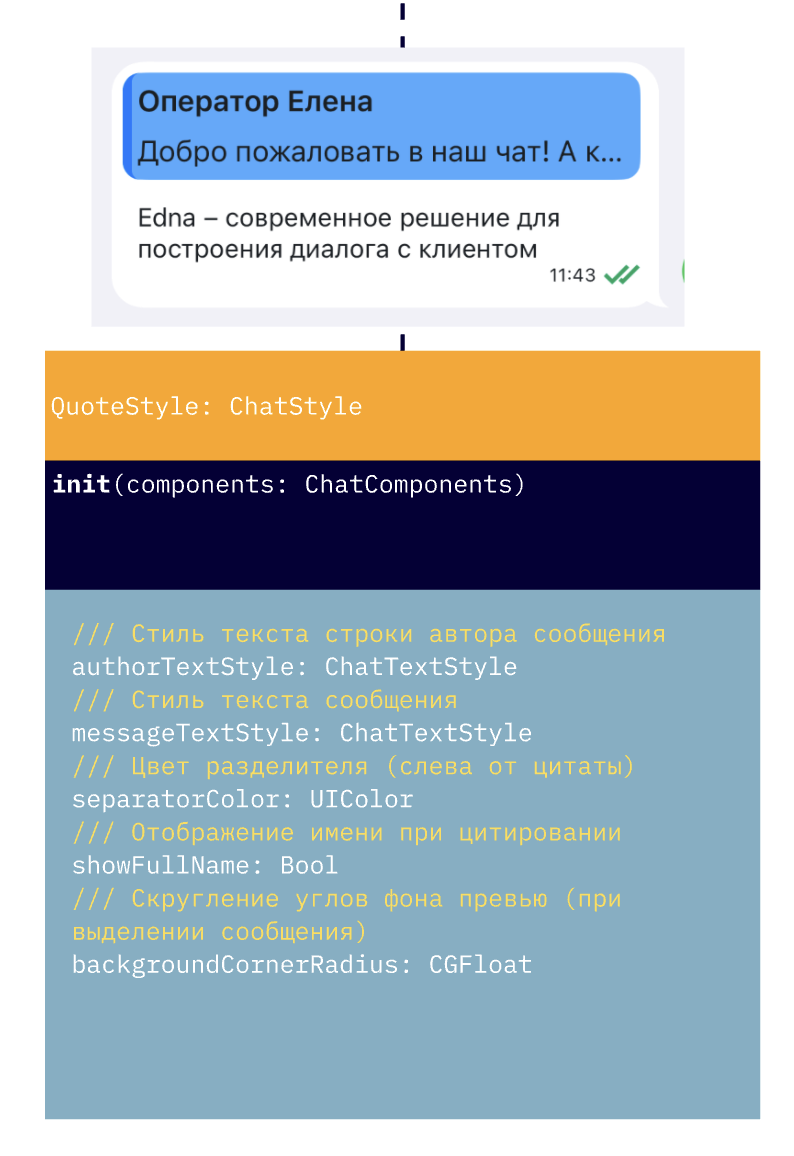
Task: Click comment Скругление углов фона превью
Action: 346,915
